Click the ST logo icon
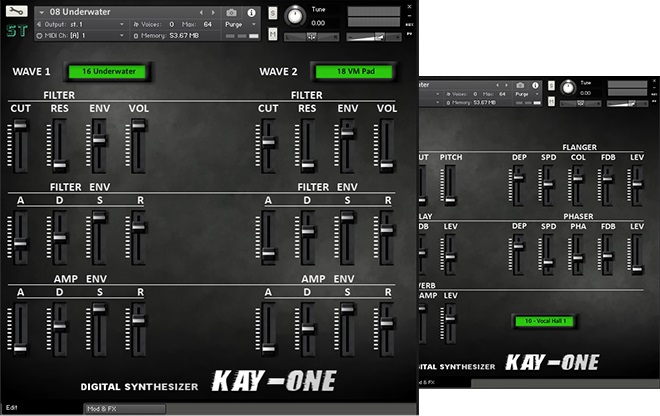The width and height of the screenshot is (660, 416). coord(17,31)
